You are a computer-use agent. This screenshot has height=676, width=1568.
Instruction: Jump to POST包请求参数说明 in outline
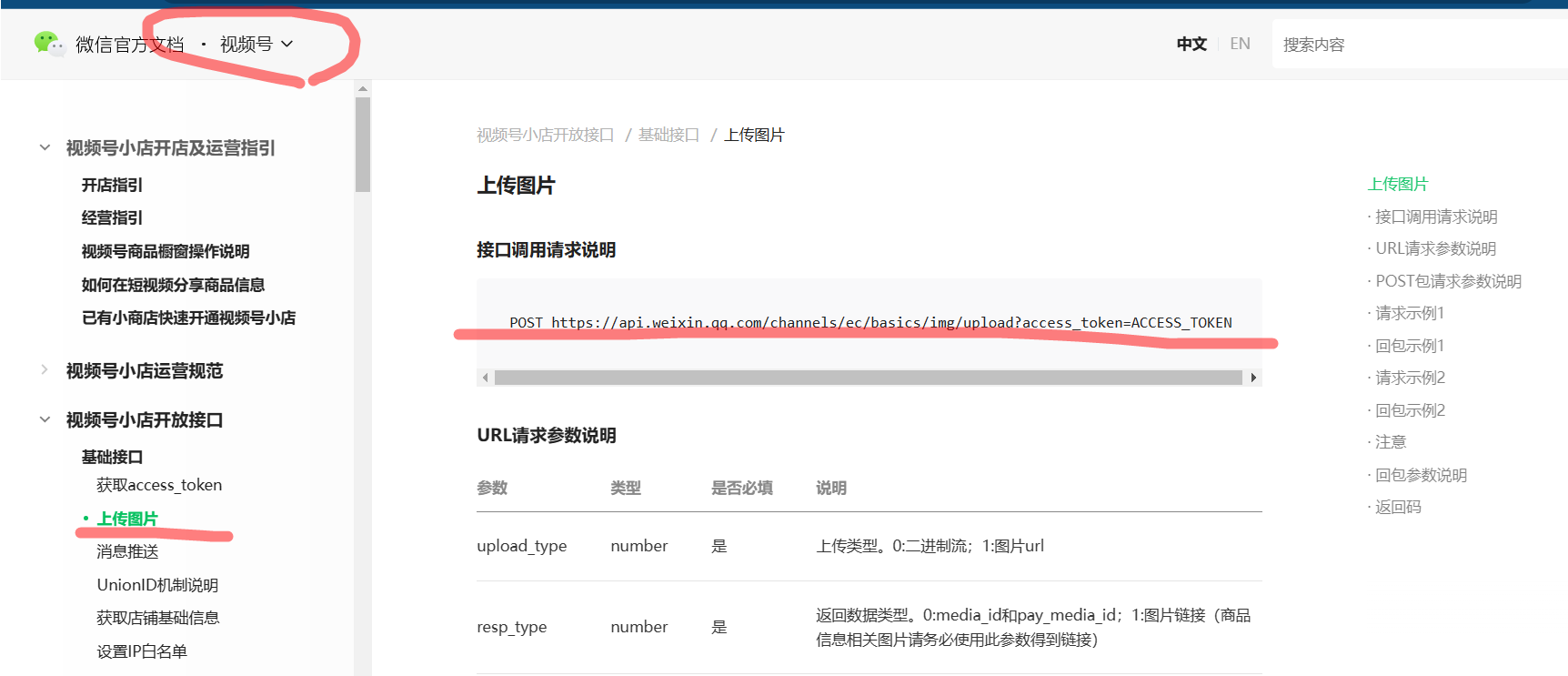tap(1448, 281)
